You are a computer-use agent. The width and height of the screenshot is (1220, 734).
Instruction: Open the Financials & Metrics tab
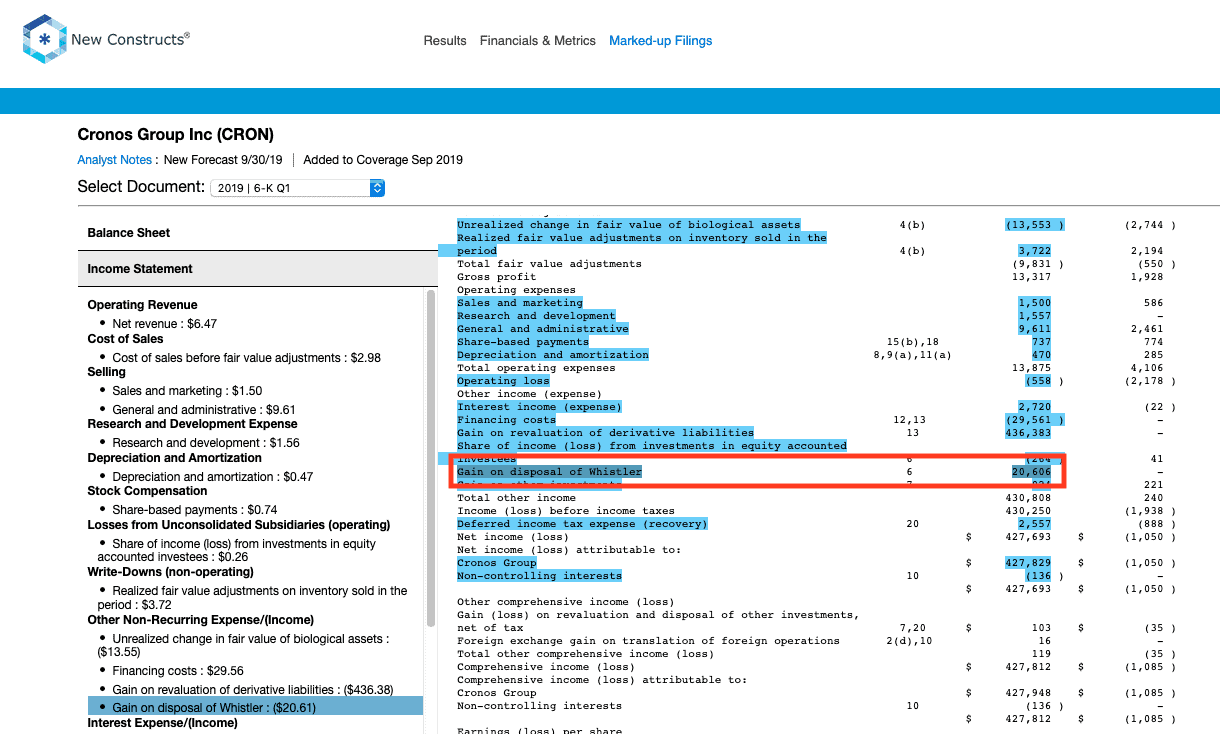(x=538, y=41)
